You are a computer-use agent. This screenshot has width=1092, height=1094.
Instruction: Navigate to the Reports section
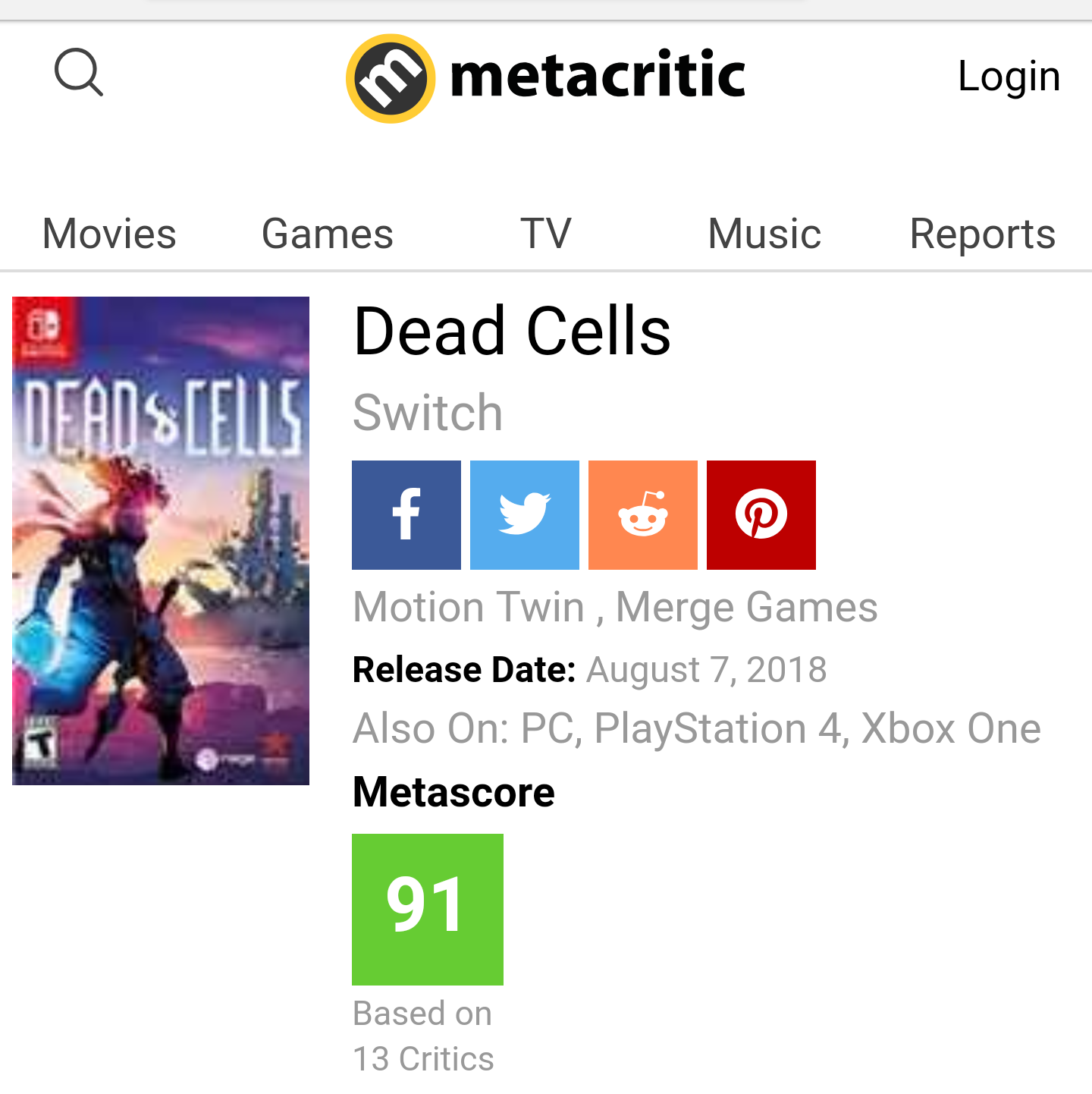pyautogui.click(x=982, y=234)
